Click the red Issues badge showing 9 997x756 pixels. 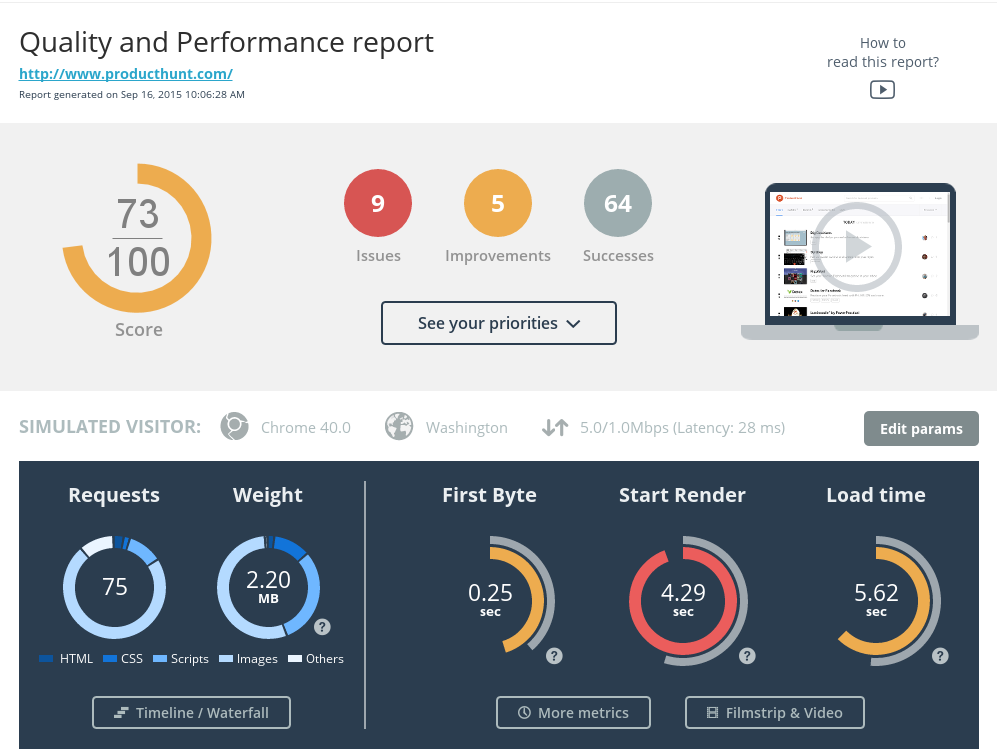378,202
